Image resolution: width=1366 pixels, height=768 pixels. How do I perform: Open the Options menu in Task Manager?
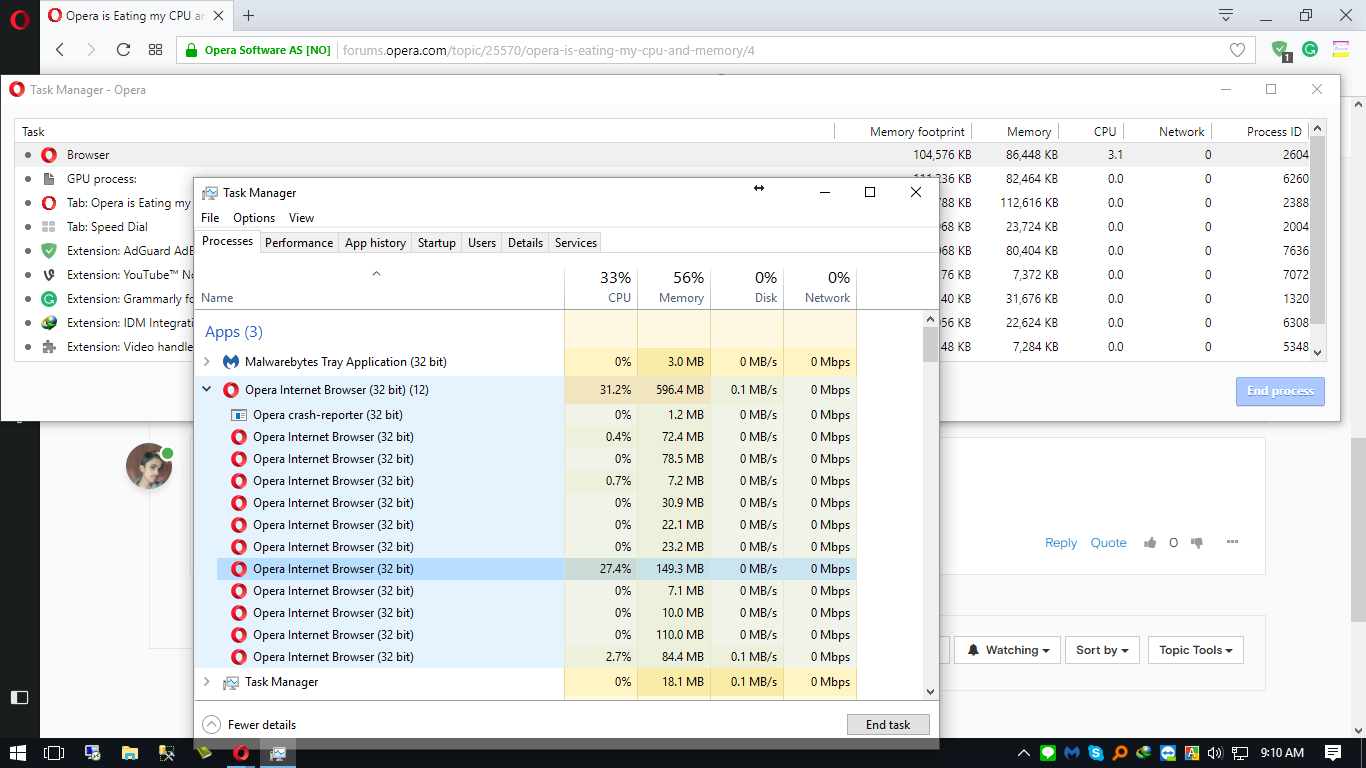click(253, 217)
